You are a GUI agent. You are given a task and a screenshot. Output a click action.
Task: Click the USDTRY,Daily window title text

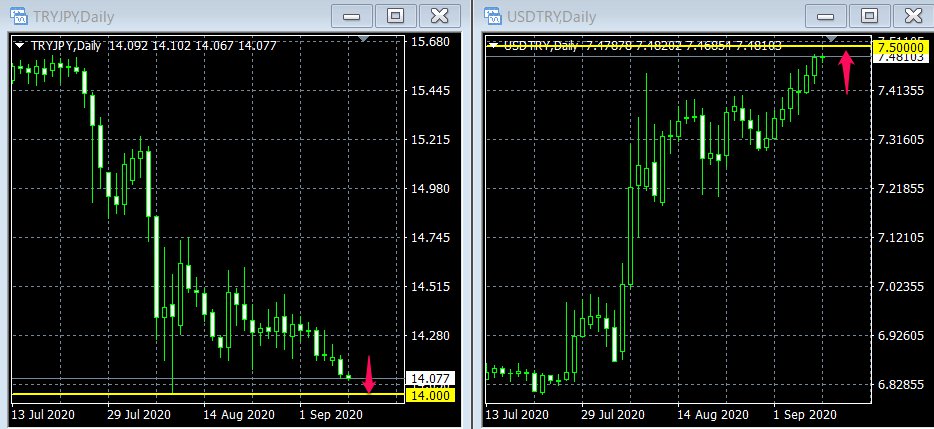pos(550,17)
